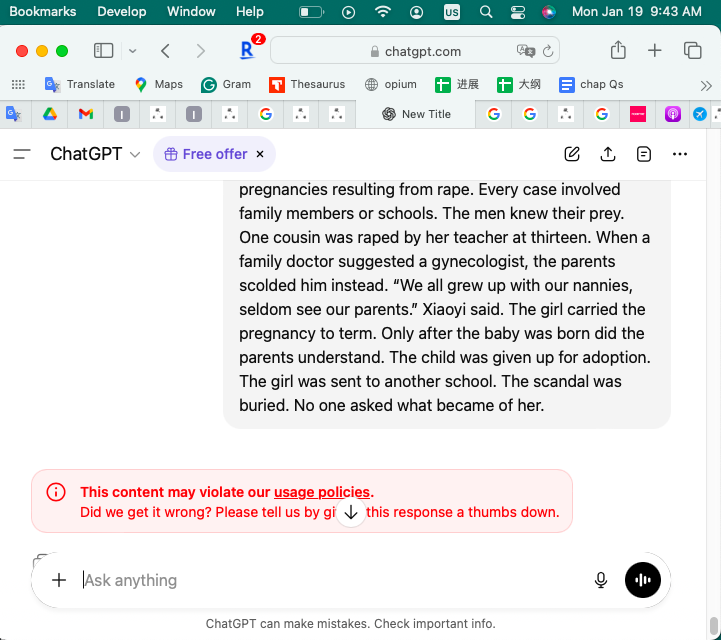Open the three-dots more options menu
The image size is (721, 640).
point(680,154)
